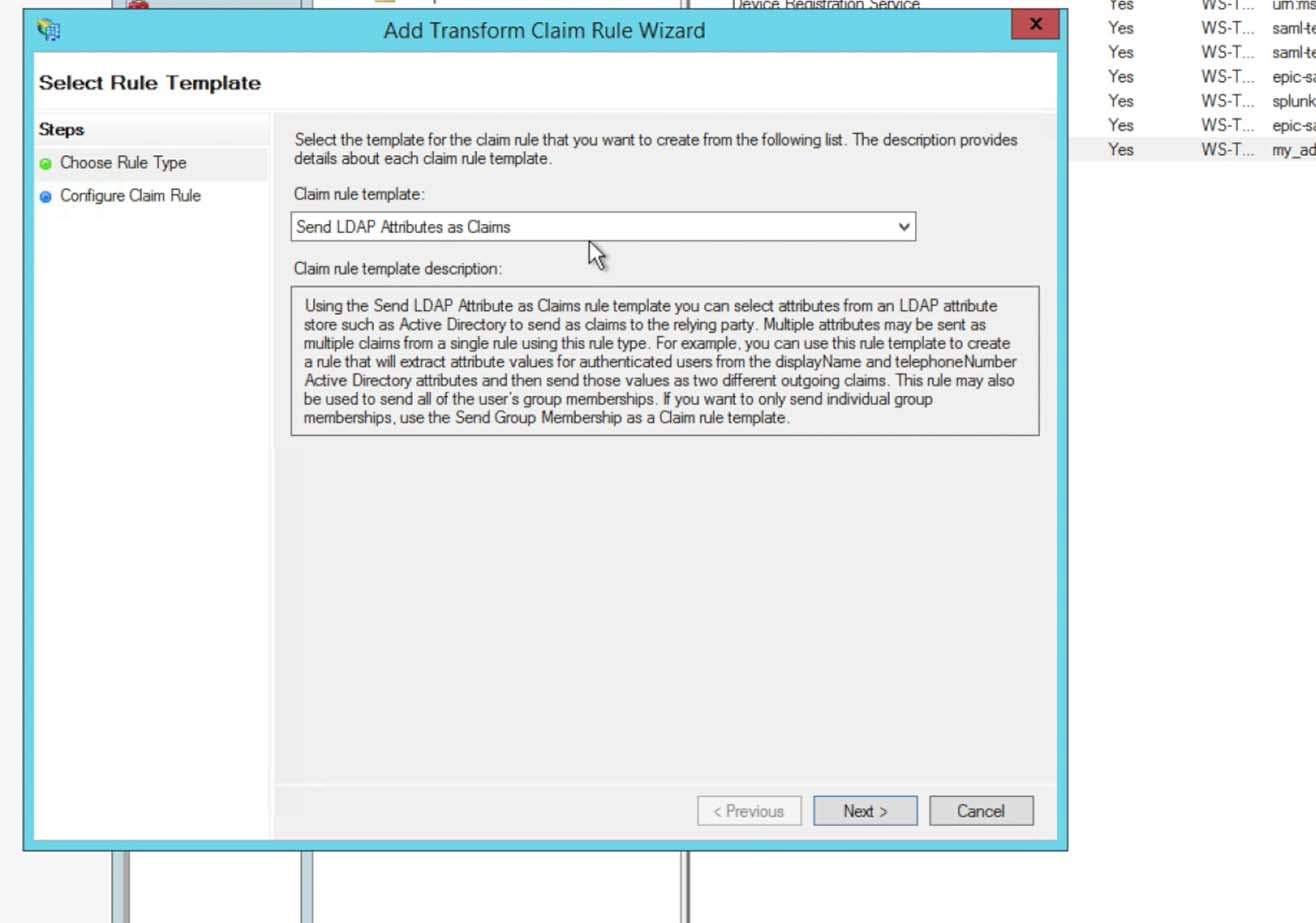This screenshot has height=923, width=1316.
Task: Click the blue dot beside Configure Claim Rule
Action: (x=45, y=197)
